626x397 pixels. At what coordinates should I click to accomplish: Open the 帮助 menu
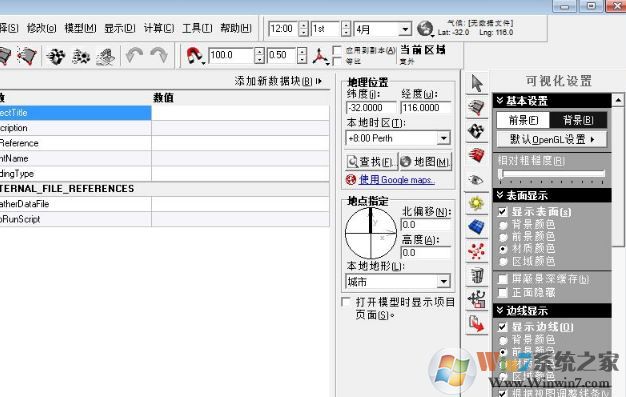click(x=236, y=28)
